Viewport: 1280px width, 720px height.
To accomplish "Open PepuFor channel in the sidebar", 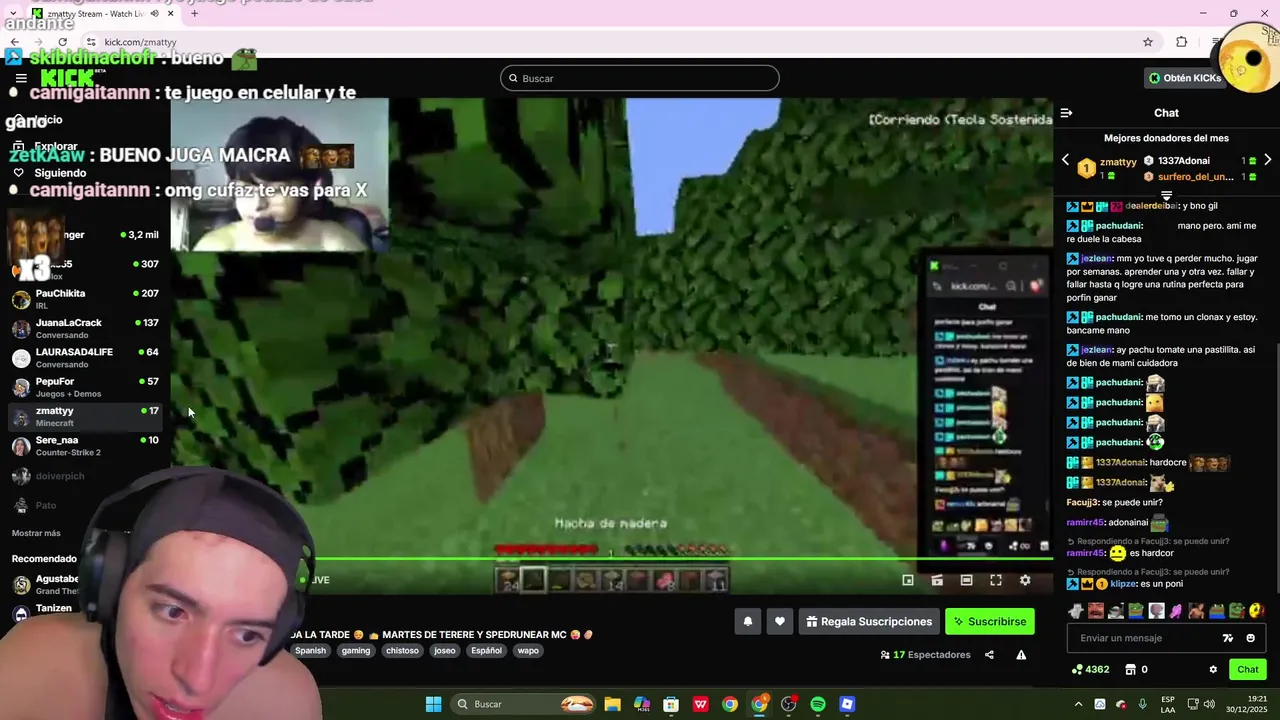I will point(85,387).
